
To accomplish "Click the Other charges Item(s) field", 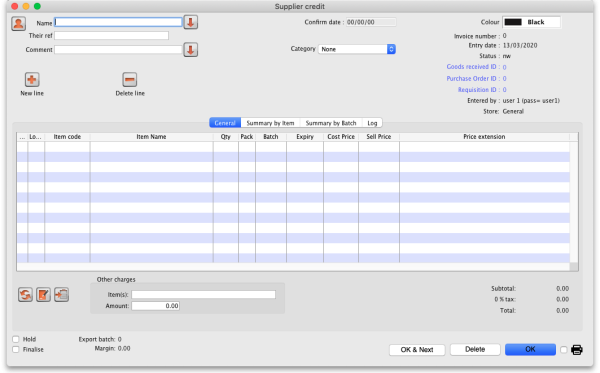I will tap(204, 295).
